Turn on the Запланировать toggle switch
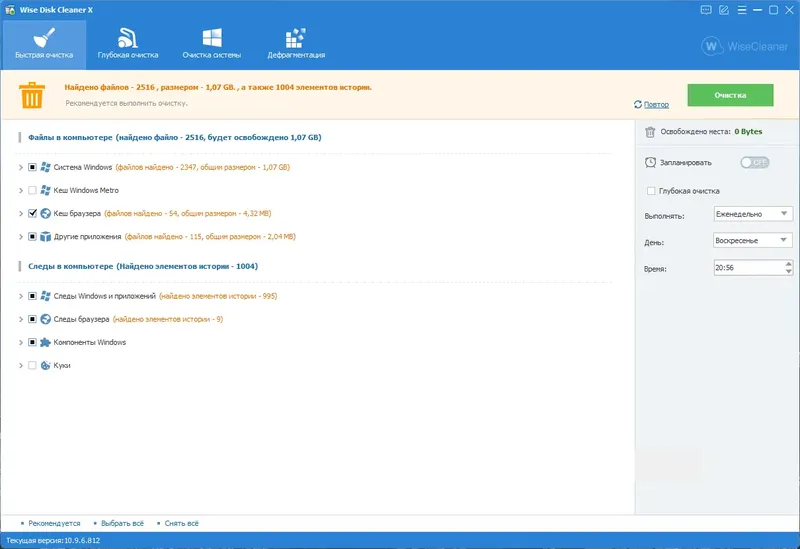 coord(755,163)
